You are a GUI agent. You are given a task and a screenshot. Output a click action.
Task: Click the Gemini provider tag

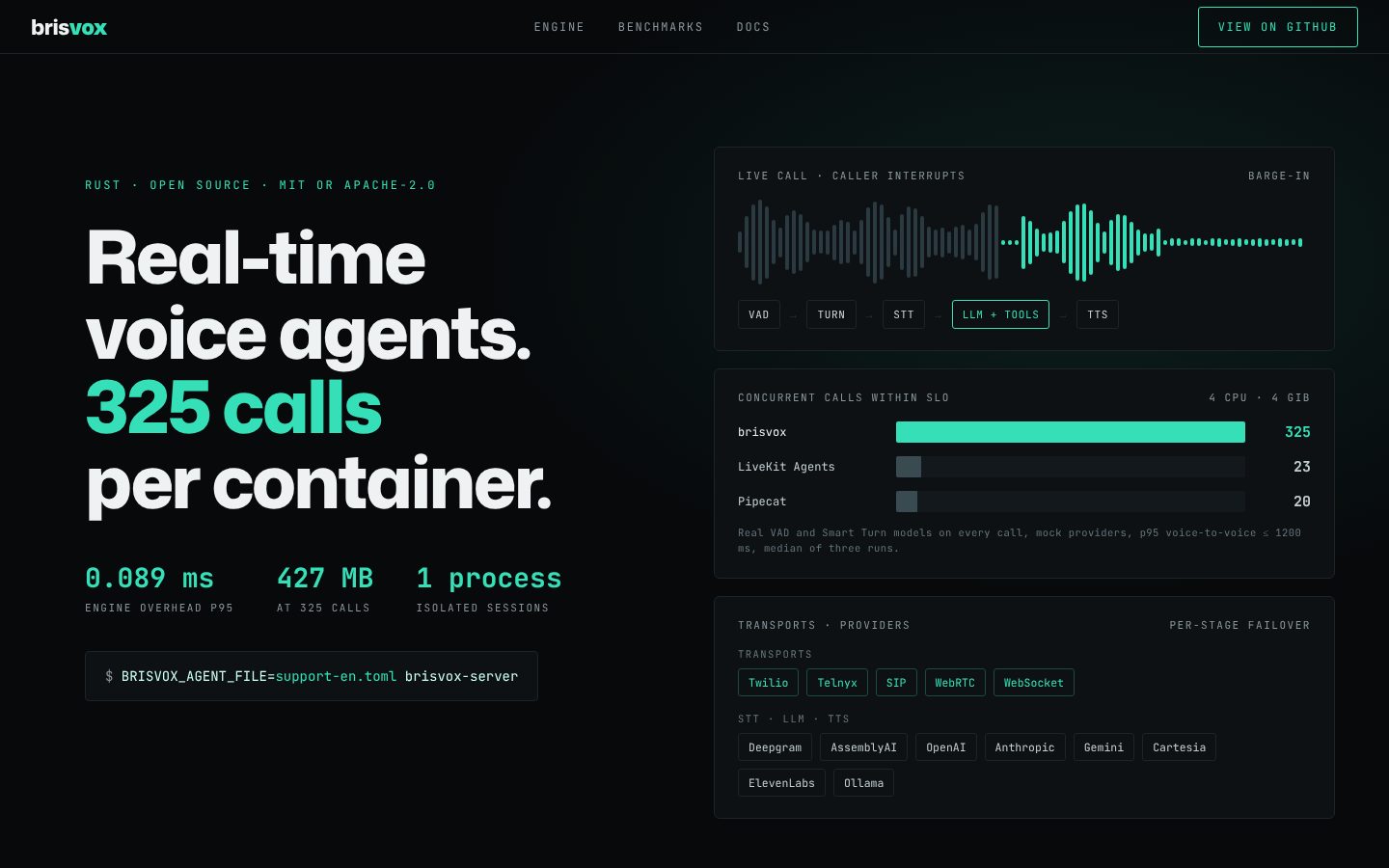[x=1103, y=747]
